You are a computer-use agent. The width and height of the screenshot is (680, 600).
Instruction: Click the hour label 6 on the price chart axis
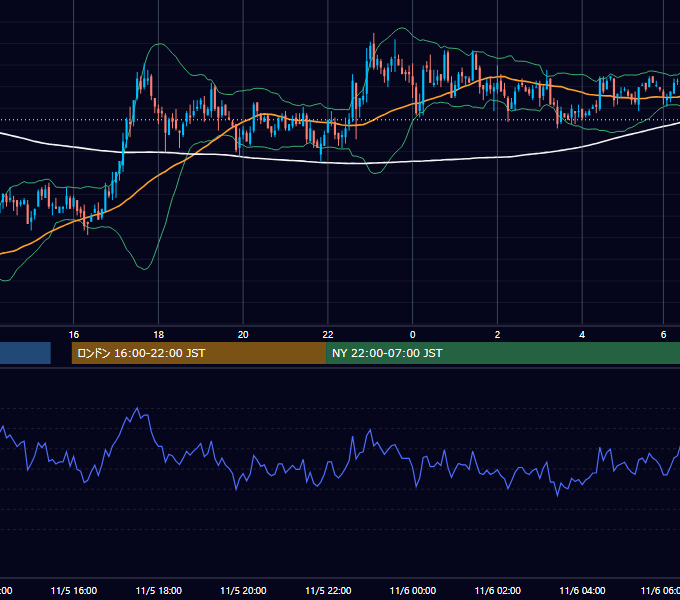(x=664, y=335)
